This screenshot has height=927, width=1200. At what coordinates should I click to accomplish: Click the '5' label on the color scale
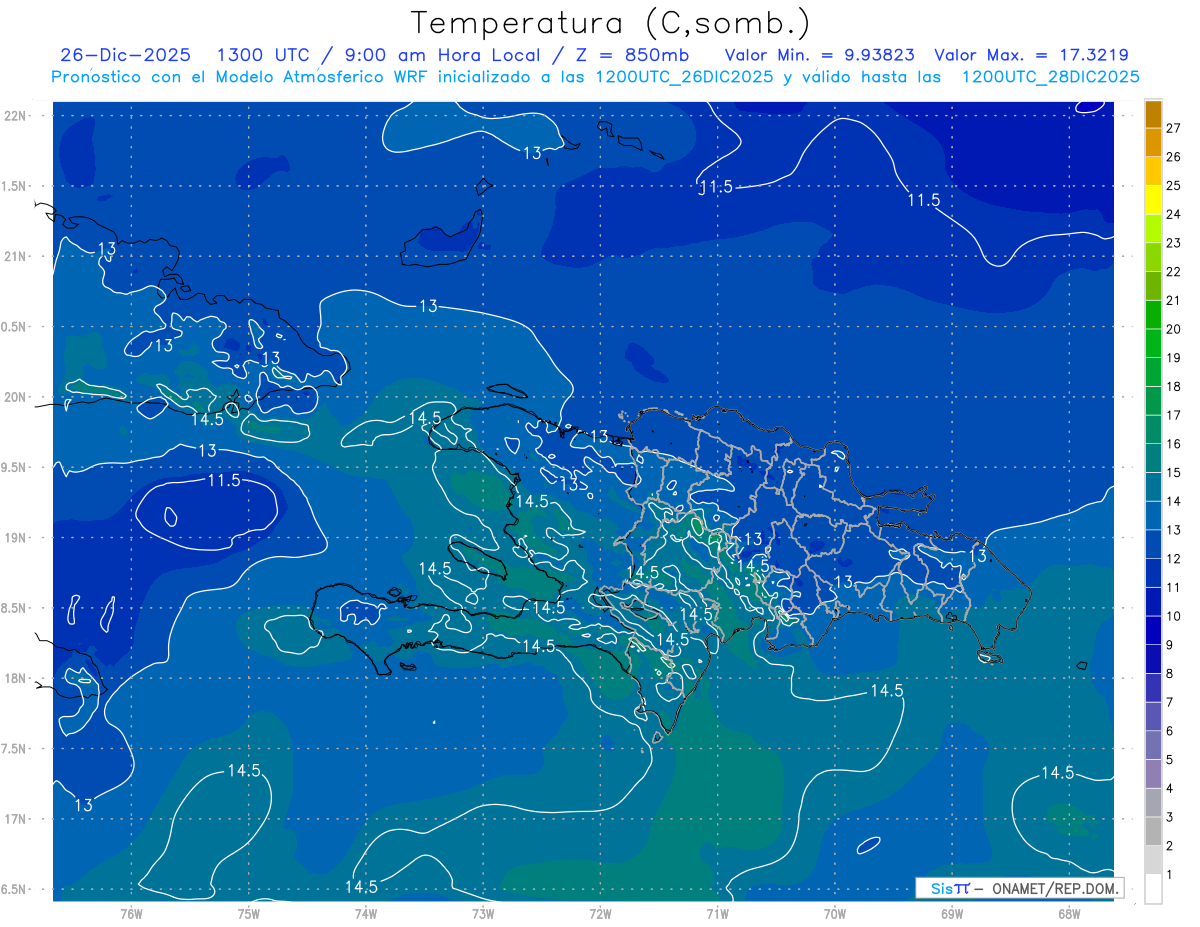1169,760
